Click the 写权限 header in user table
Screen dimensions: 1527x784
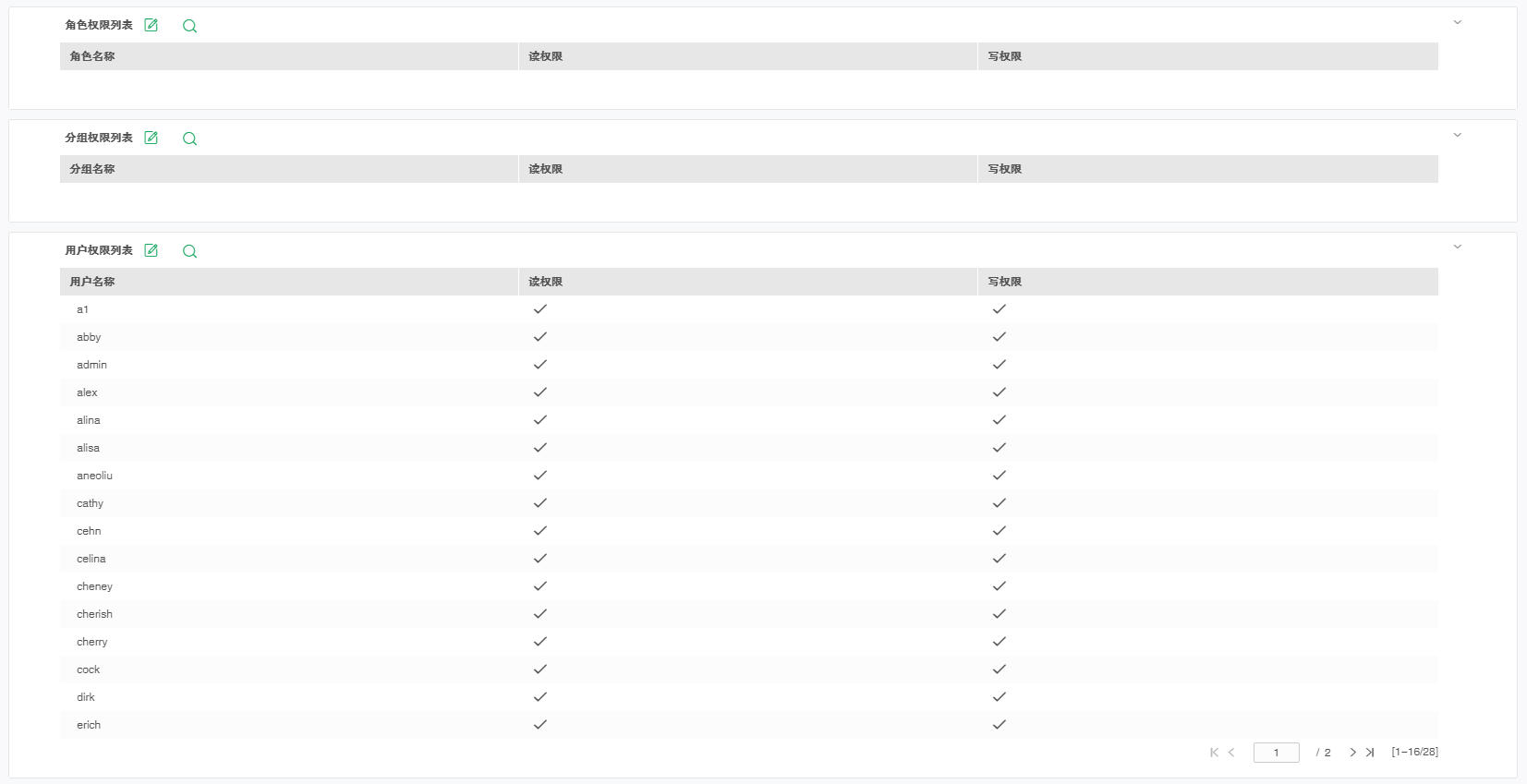[x=1004, y=282]
